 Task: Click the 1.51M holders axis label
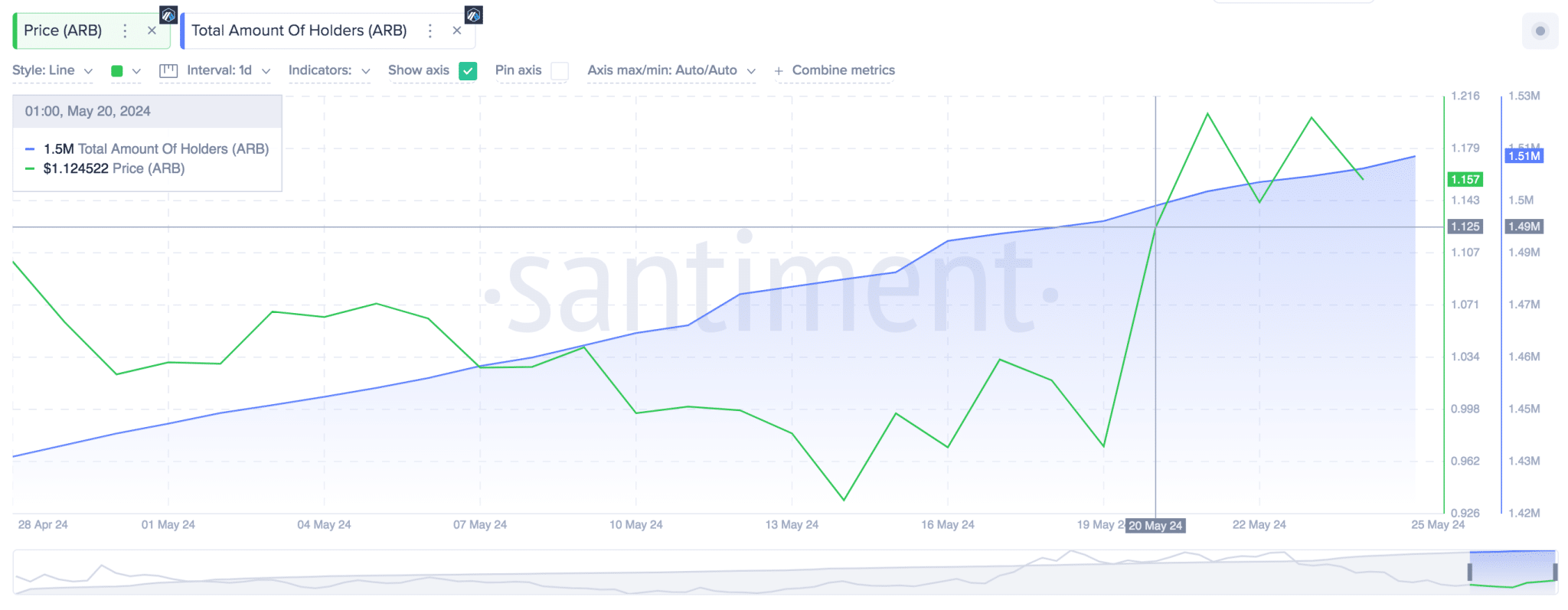click(1524, 156)
